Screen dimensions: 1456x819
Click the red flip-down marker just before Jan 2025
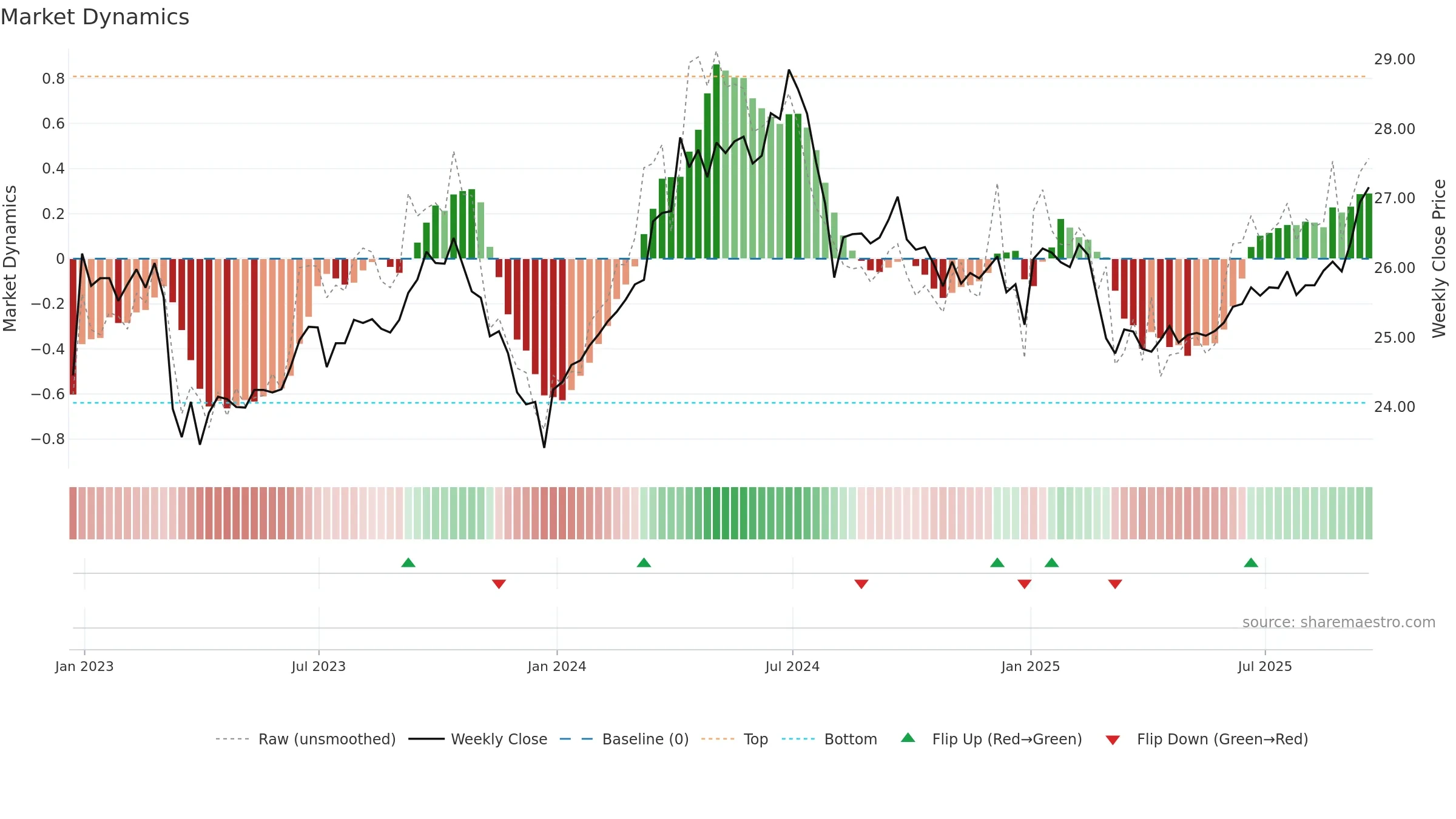[1025, 584]
